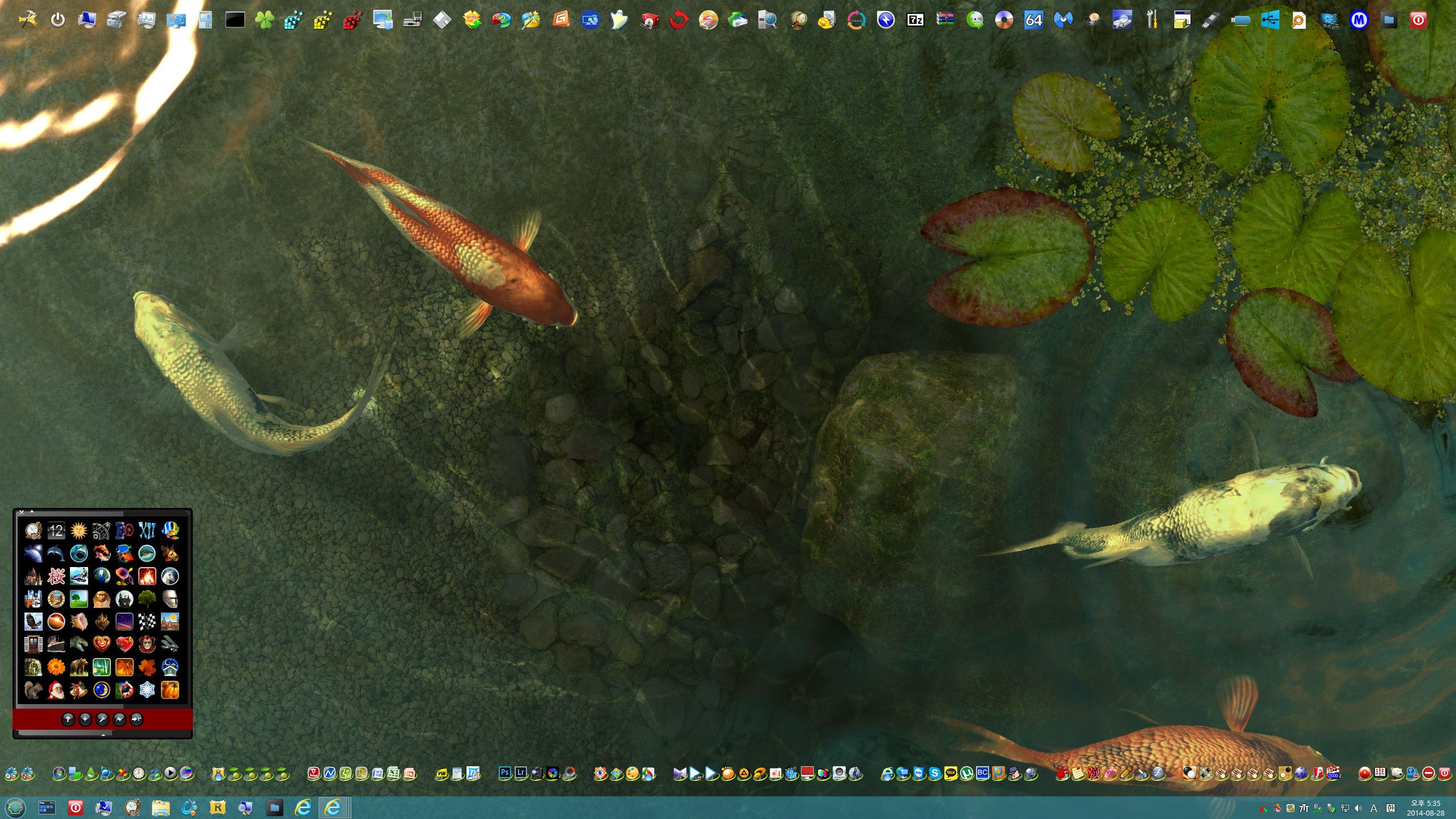Click the yellow registry cubes icon

click(324, 20)
